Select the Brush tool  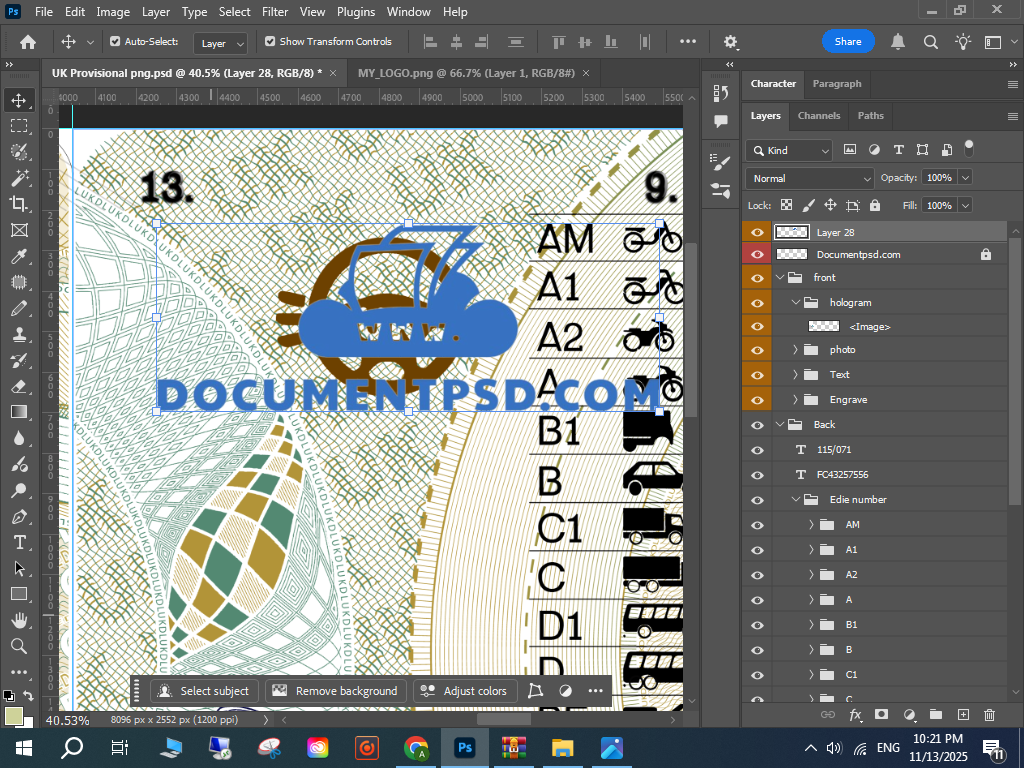[19, 308]
